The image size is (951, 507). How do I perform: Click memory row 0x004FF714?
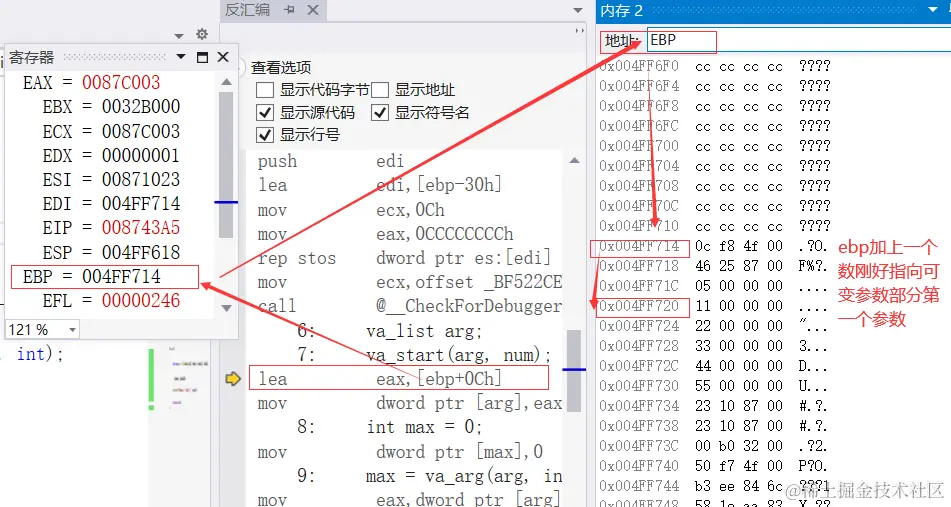coord(714,246)
